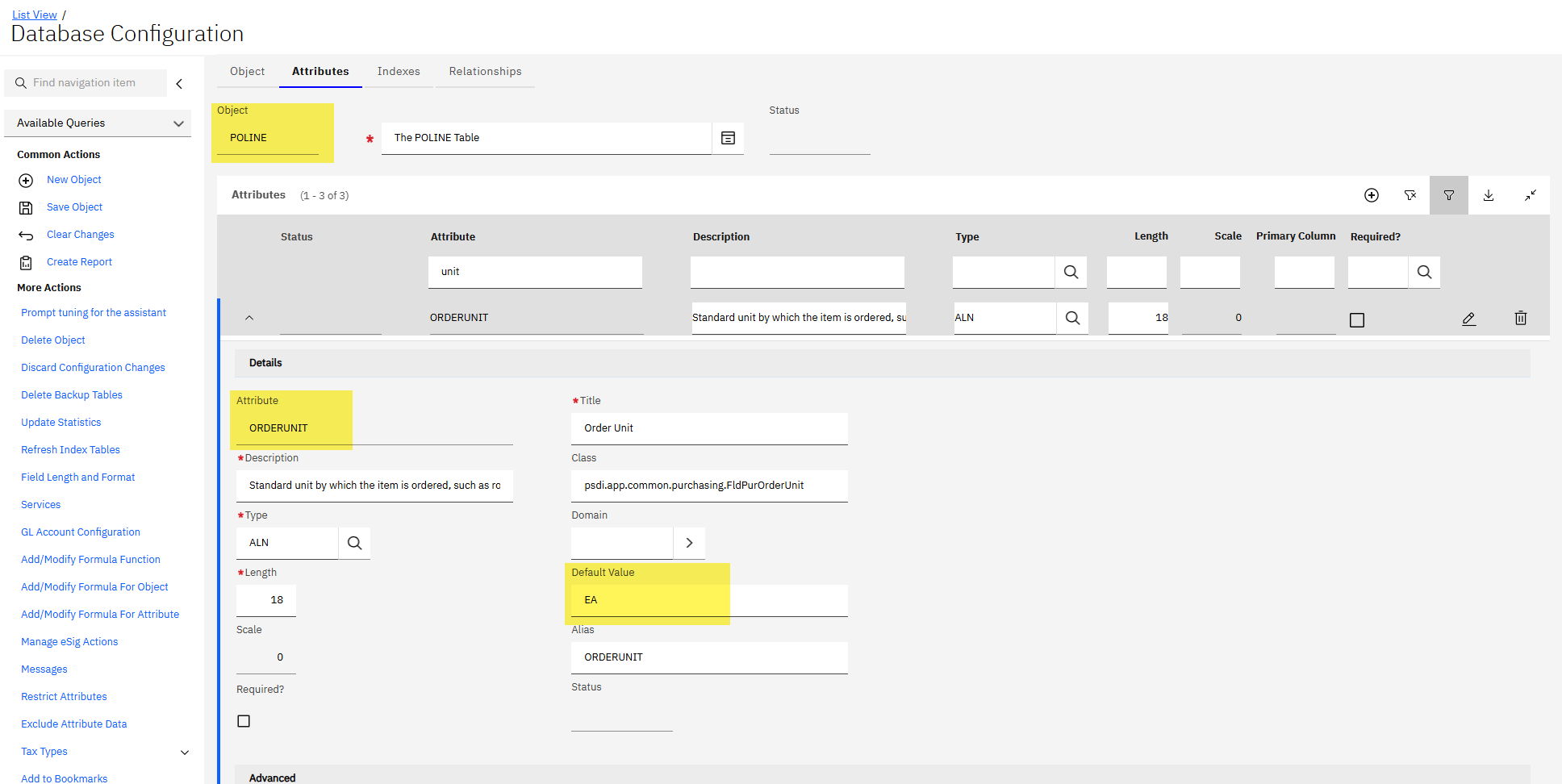Open the Relationships tab
Screen dimensions: 1562x784
point(485,72)
